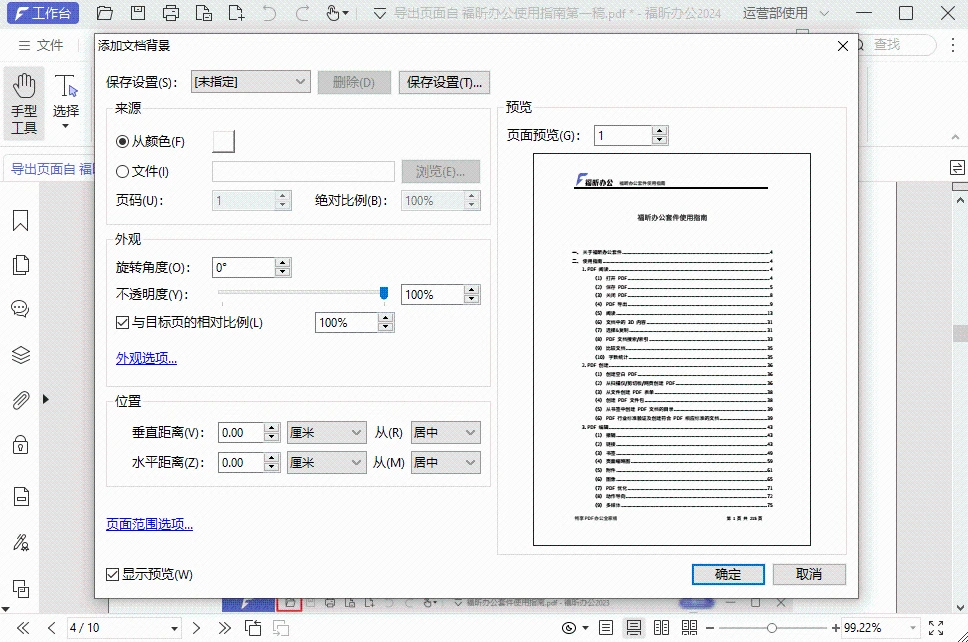
Task: Select the Hand tool (手型工具)
Action: click(x=24, y=104)
